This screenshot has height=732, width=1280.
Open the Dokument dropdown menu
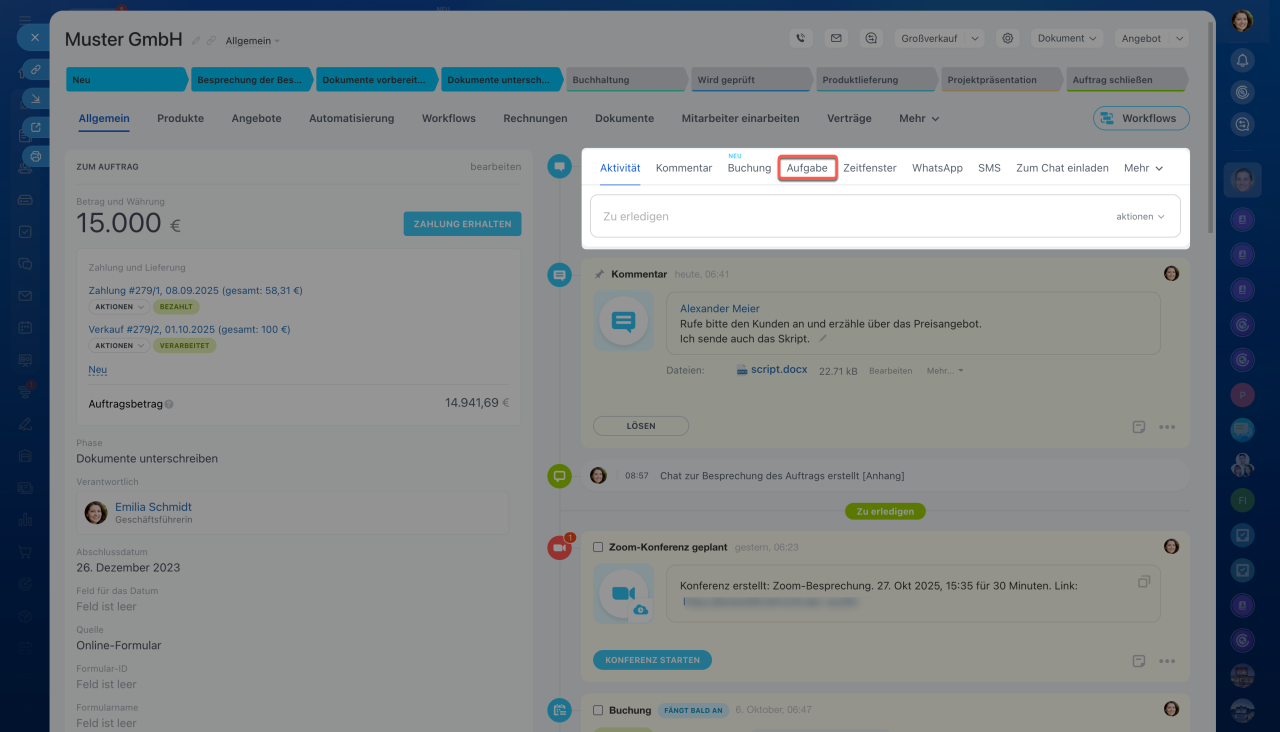(x=1067, y=38)
